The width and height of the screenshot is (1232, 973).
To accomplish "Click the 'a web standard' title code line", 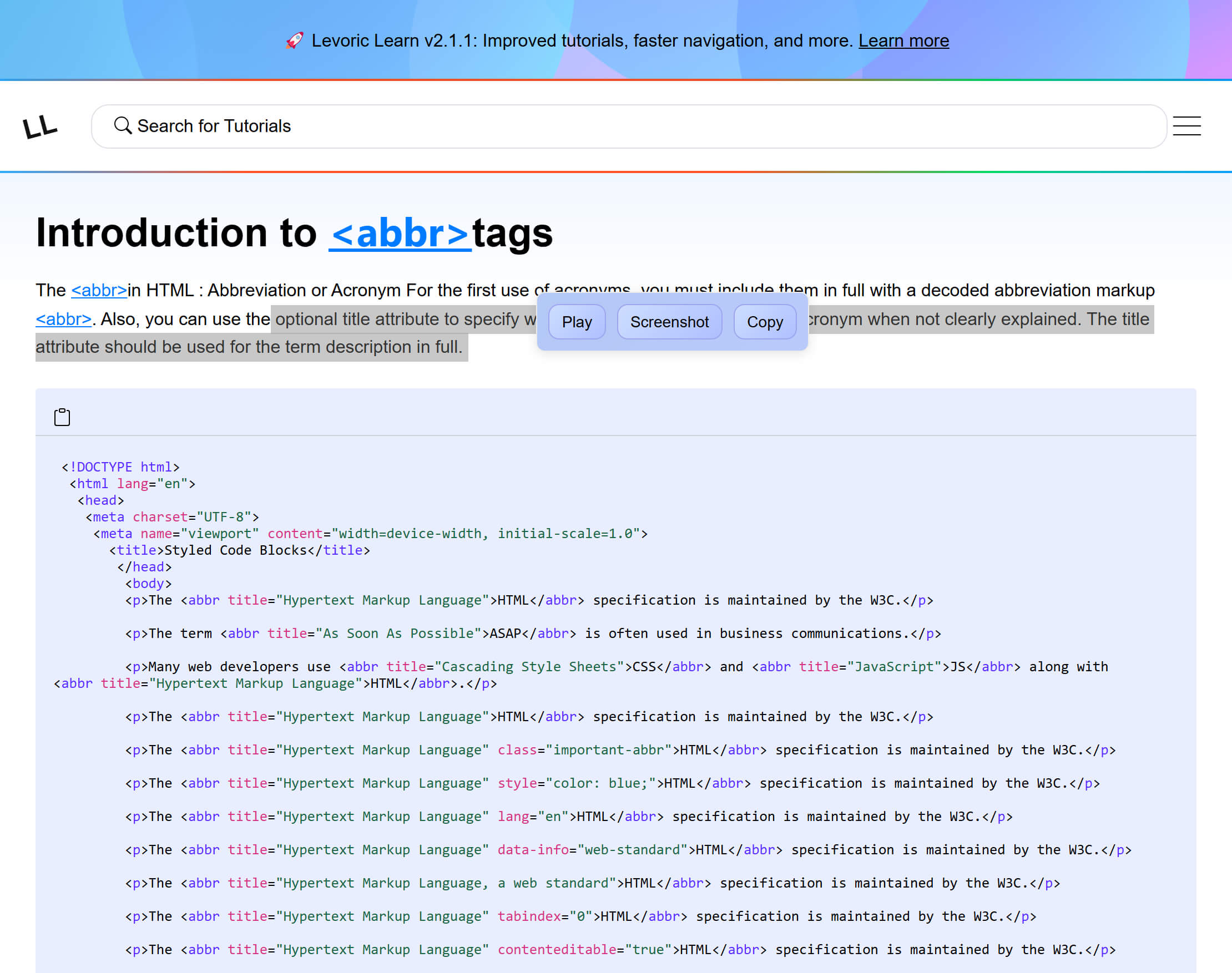I will pos(592,883).
